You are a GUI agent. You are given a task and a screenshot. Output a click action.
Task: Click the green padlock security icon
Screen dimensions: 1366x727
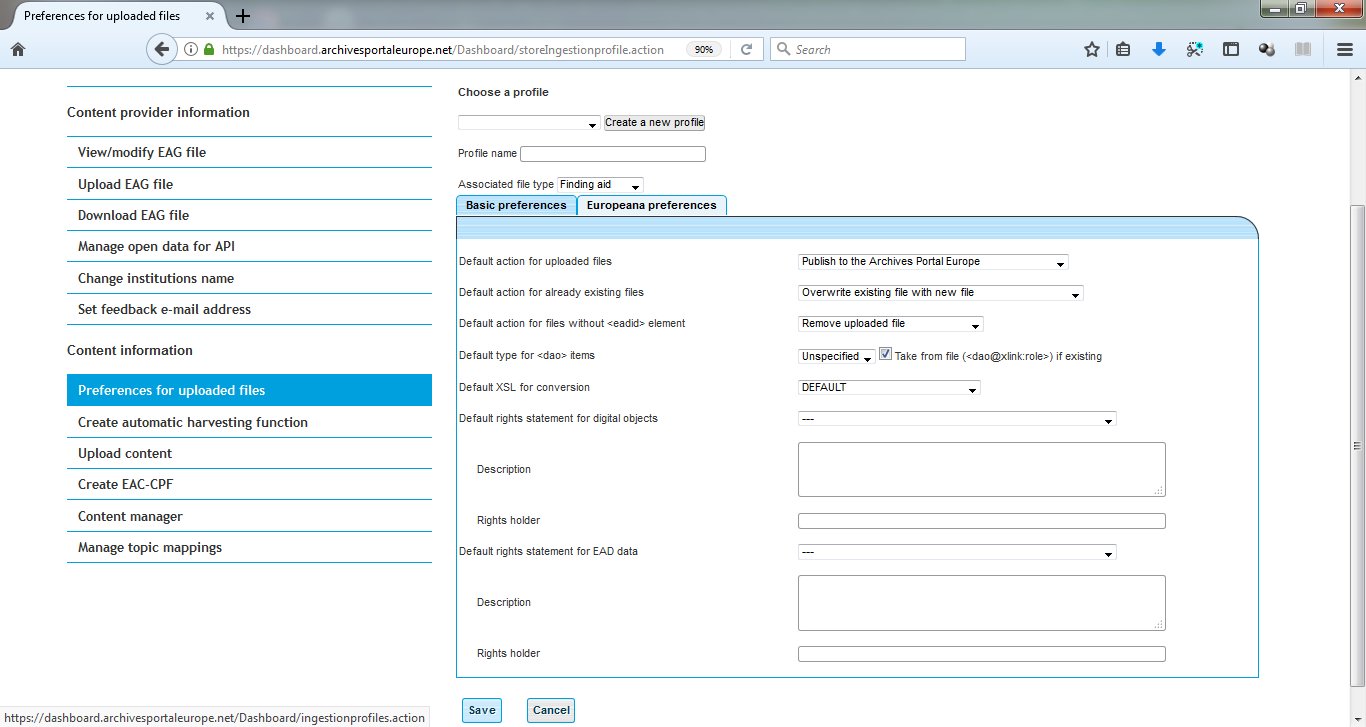[209, 49]
